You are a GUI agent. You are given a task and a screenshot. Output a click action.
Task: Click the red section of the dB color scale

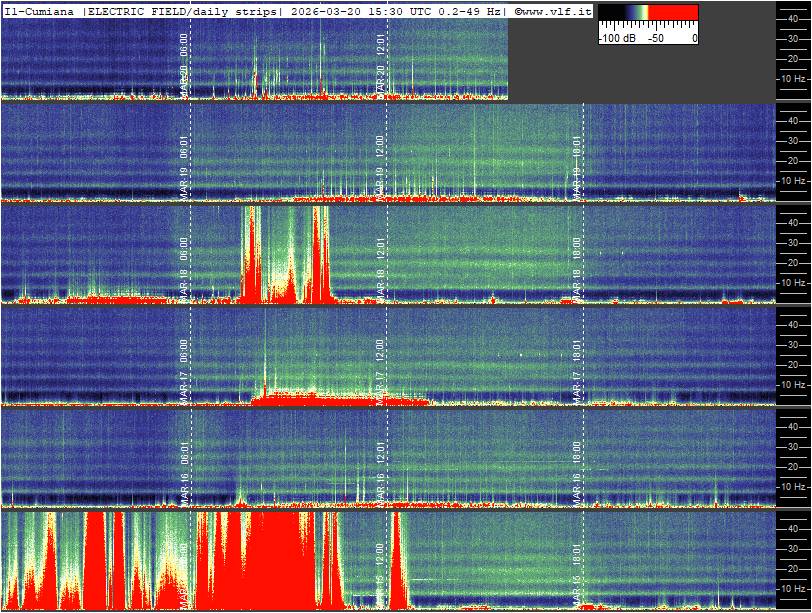674,14
